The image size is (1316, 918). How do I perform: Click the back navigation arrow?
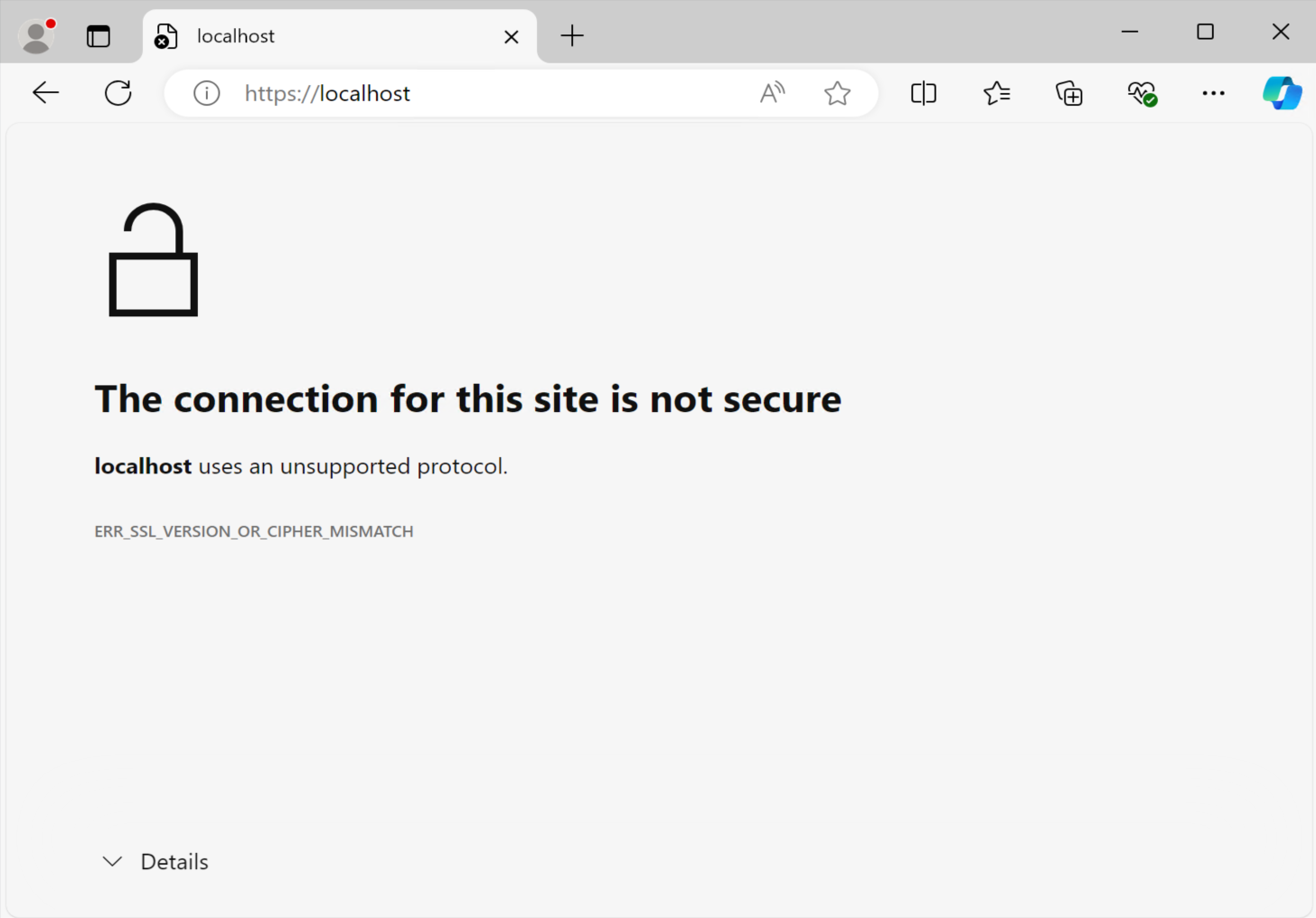(45, 92)
